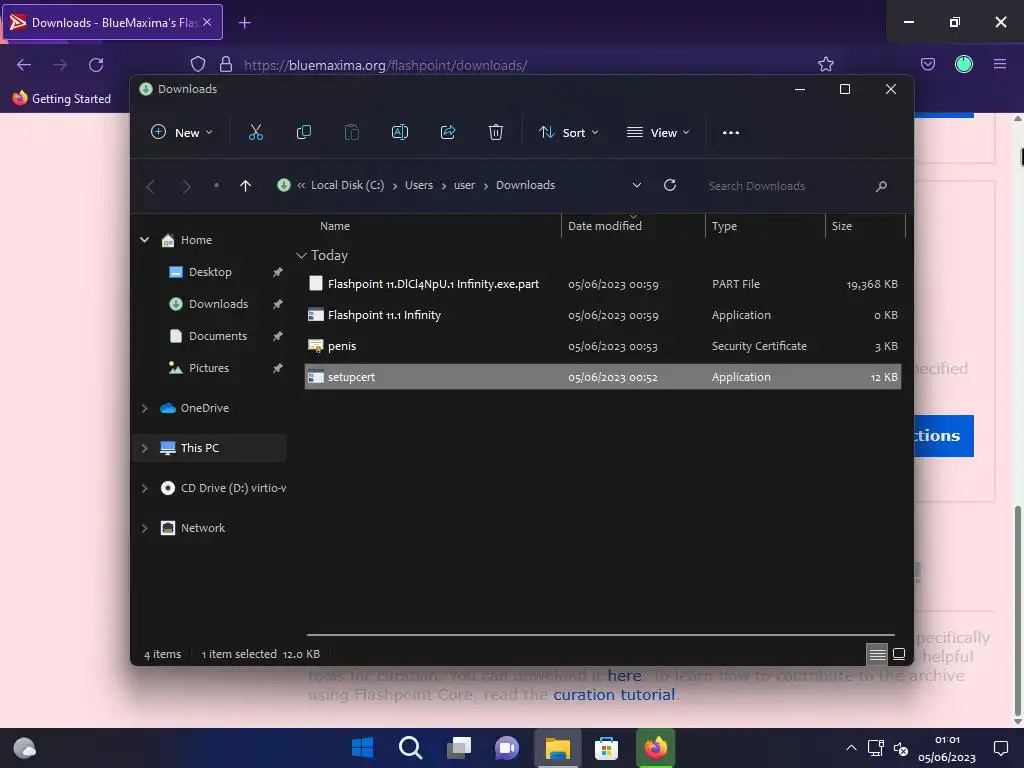Click the Firefox taskbar icon

(656, 748)
